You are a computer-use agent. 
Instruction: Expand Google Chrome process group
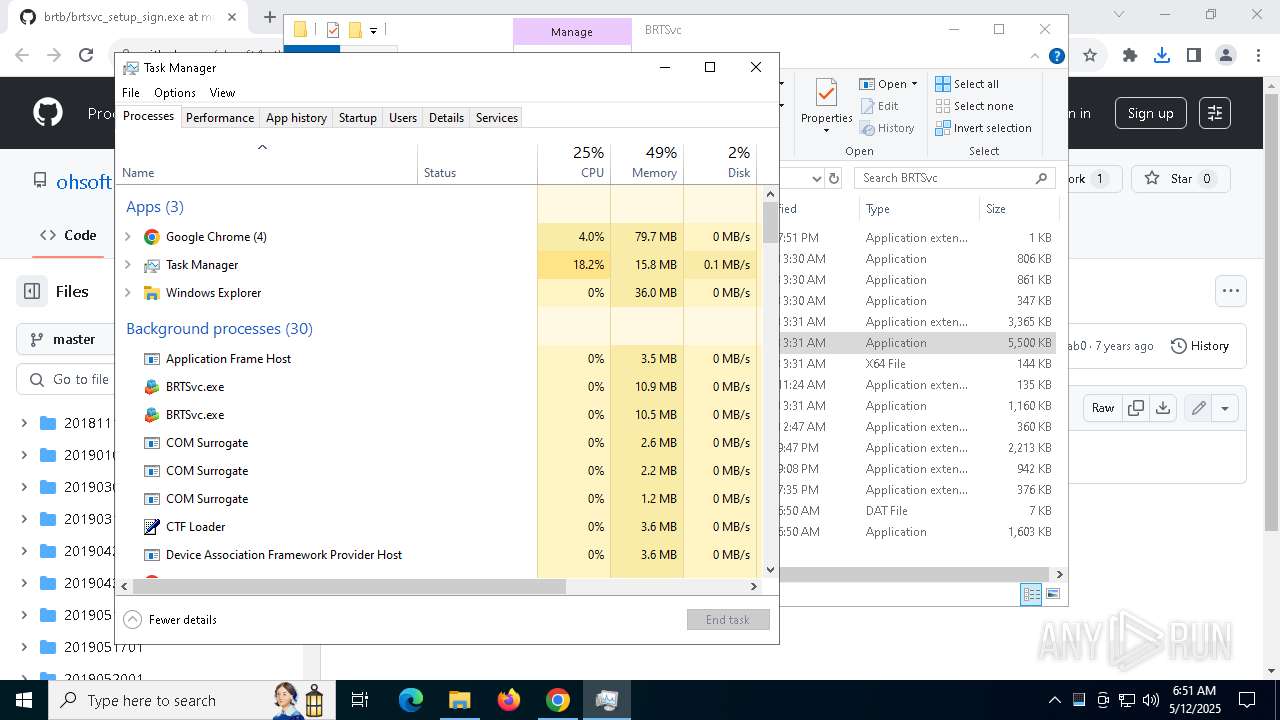[x=127, y=237]
